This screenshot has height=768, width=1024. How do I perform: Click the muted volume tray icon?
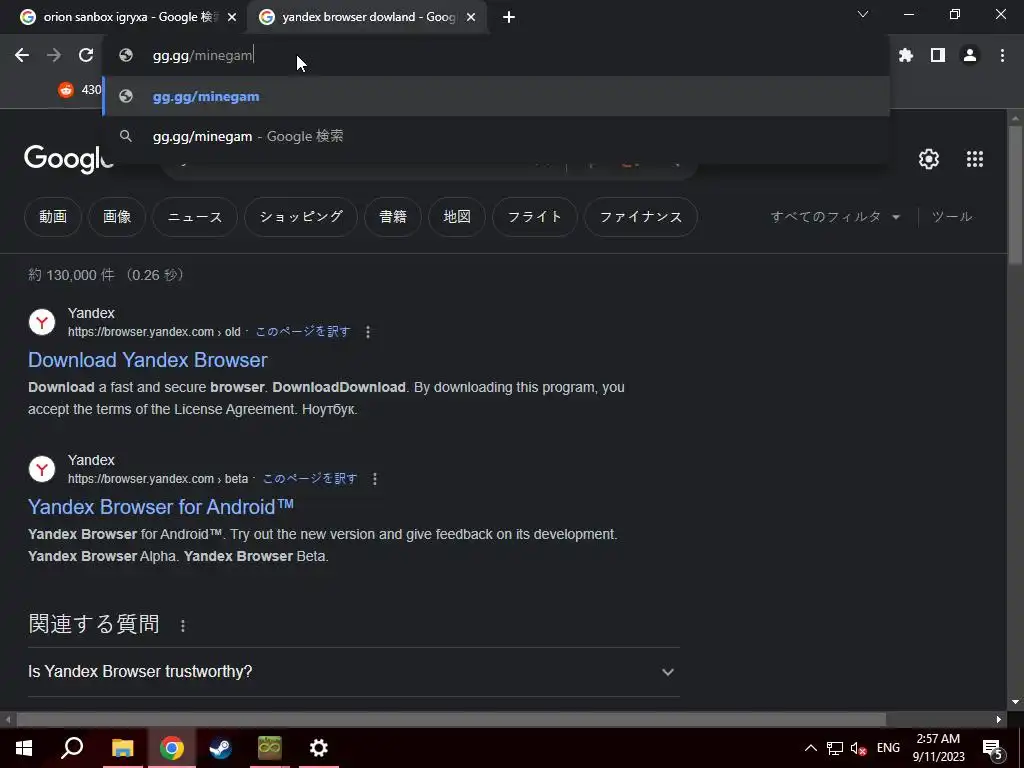(x=858, y=748)
